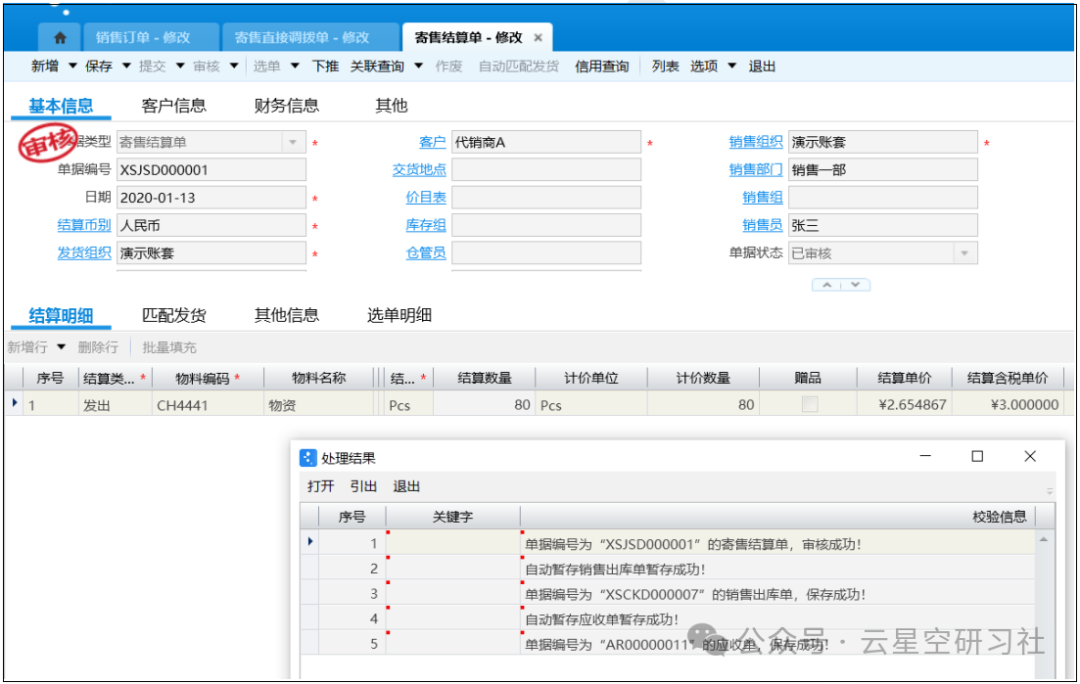Toggle the 赠品 checkbox in row 1

pyautogui.click(x=810, y=405)
